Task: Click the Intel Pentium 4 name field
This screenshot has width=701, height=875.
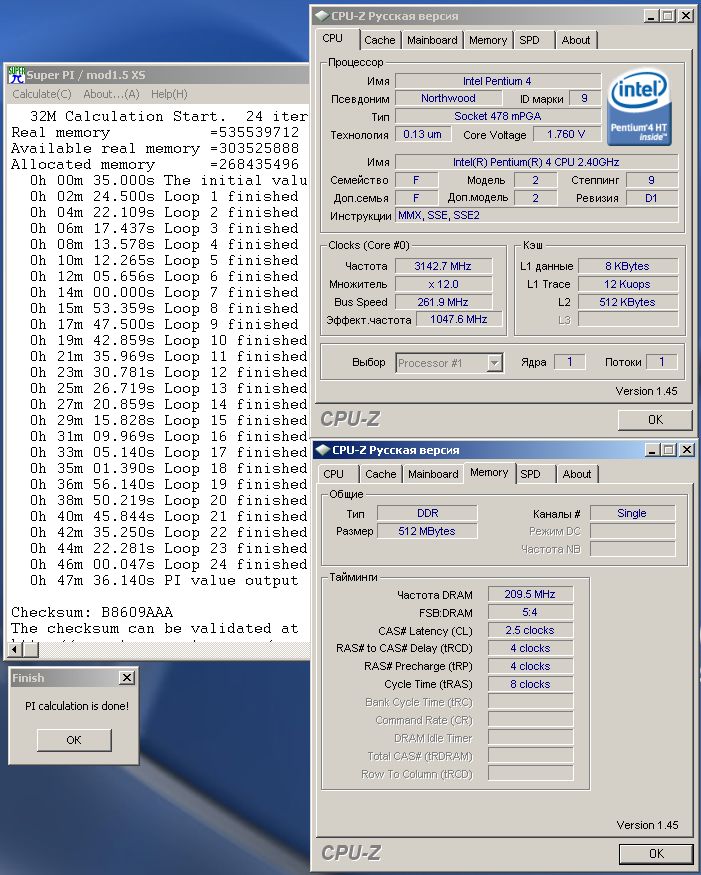Action: 498,81
